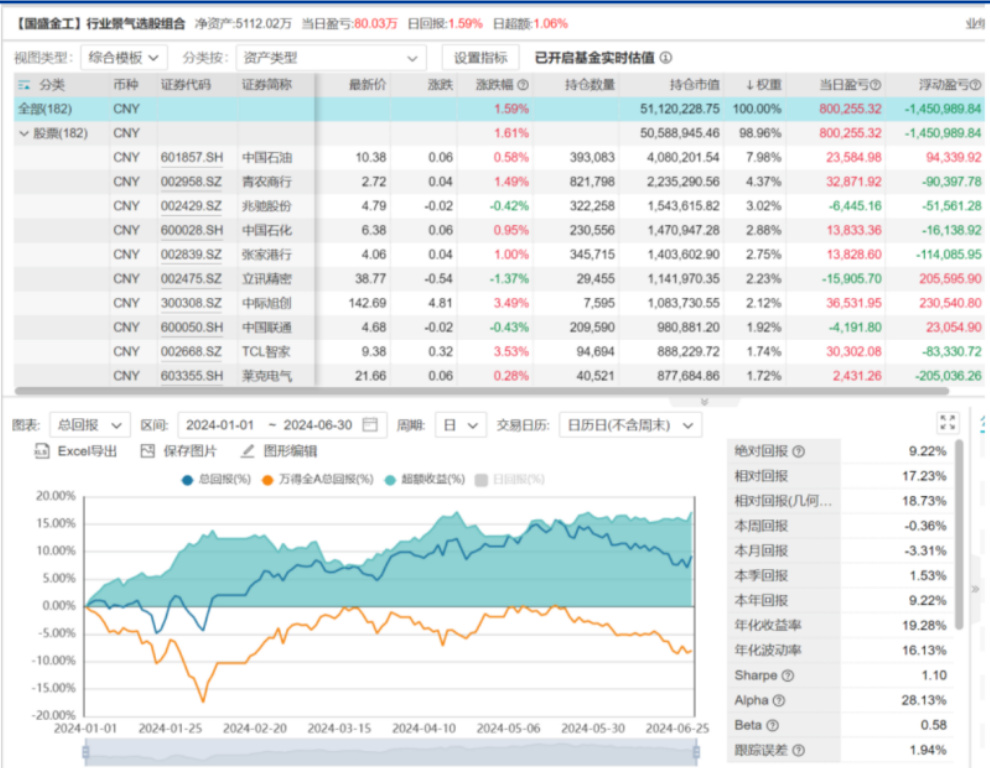The image size is (990, 768).
Task: Open 图形编辑 chart editor pencil icon
Action: click(247, 452)
